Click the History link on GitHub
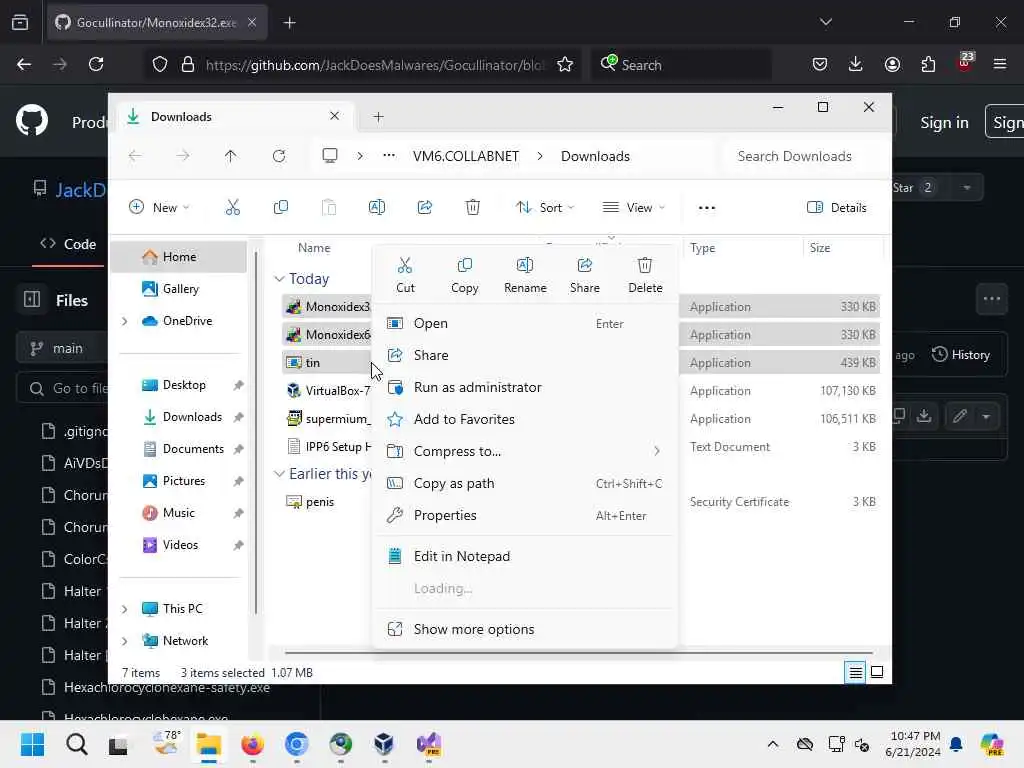Image resolution: width=1024 pixels, height=768 pixels. coord(961,355)
